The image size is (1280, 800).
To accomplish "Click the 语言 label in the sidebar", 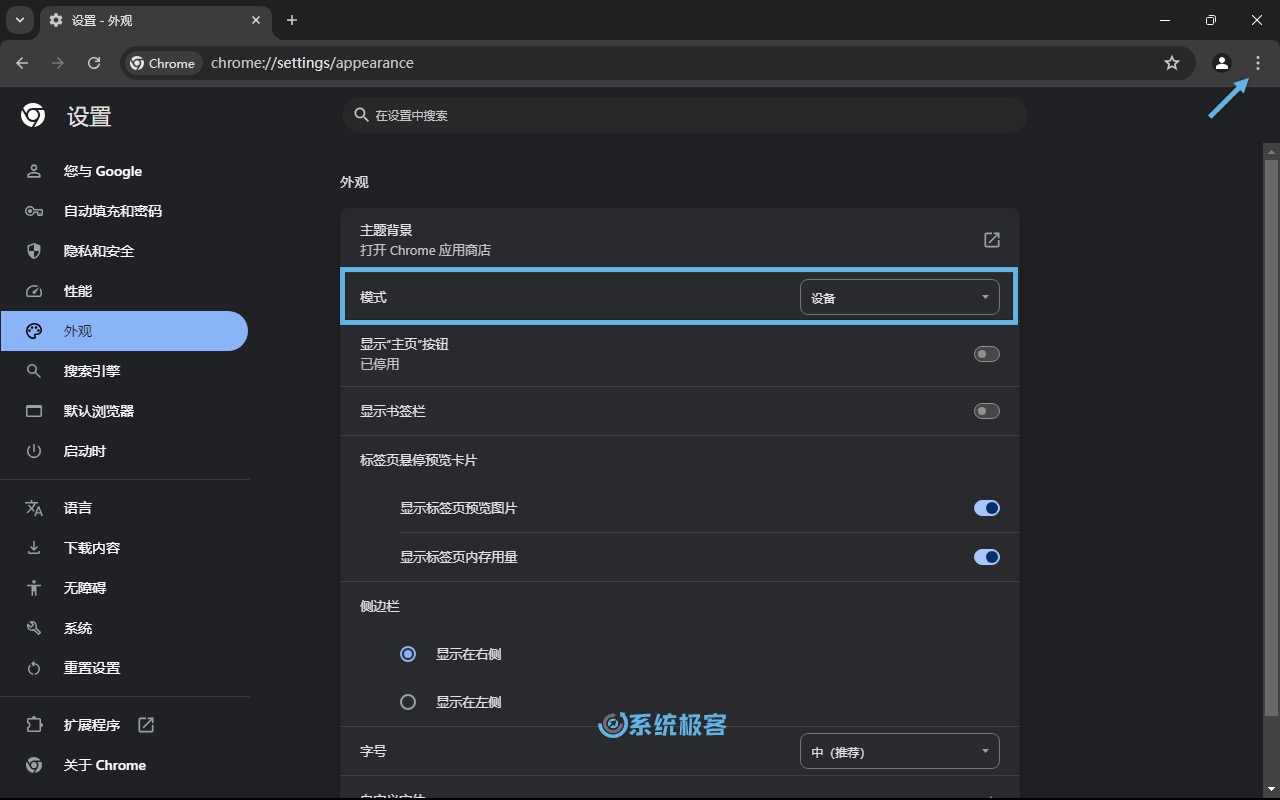I will coord(78,508).
